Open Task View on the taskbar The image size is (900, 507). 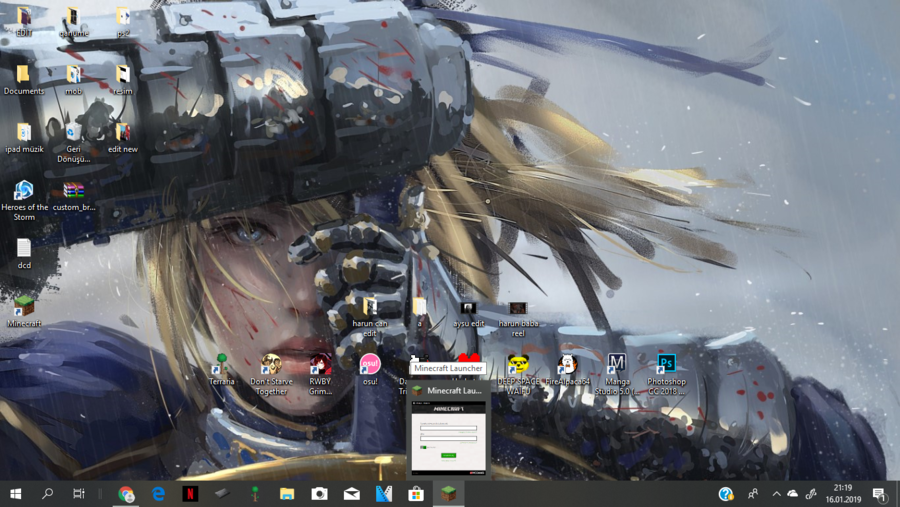coord(79,494)
